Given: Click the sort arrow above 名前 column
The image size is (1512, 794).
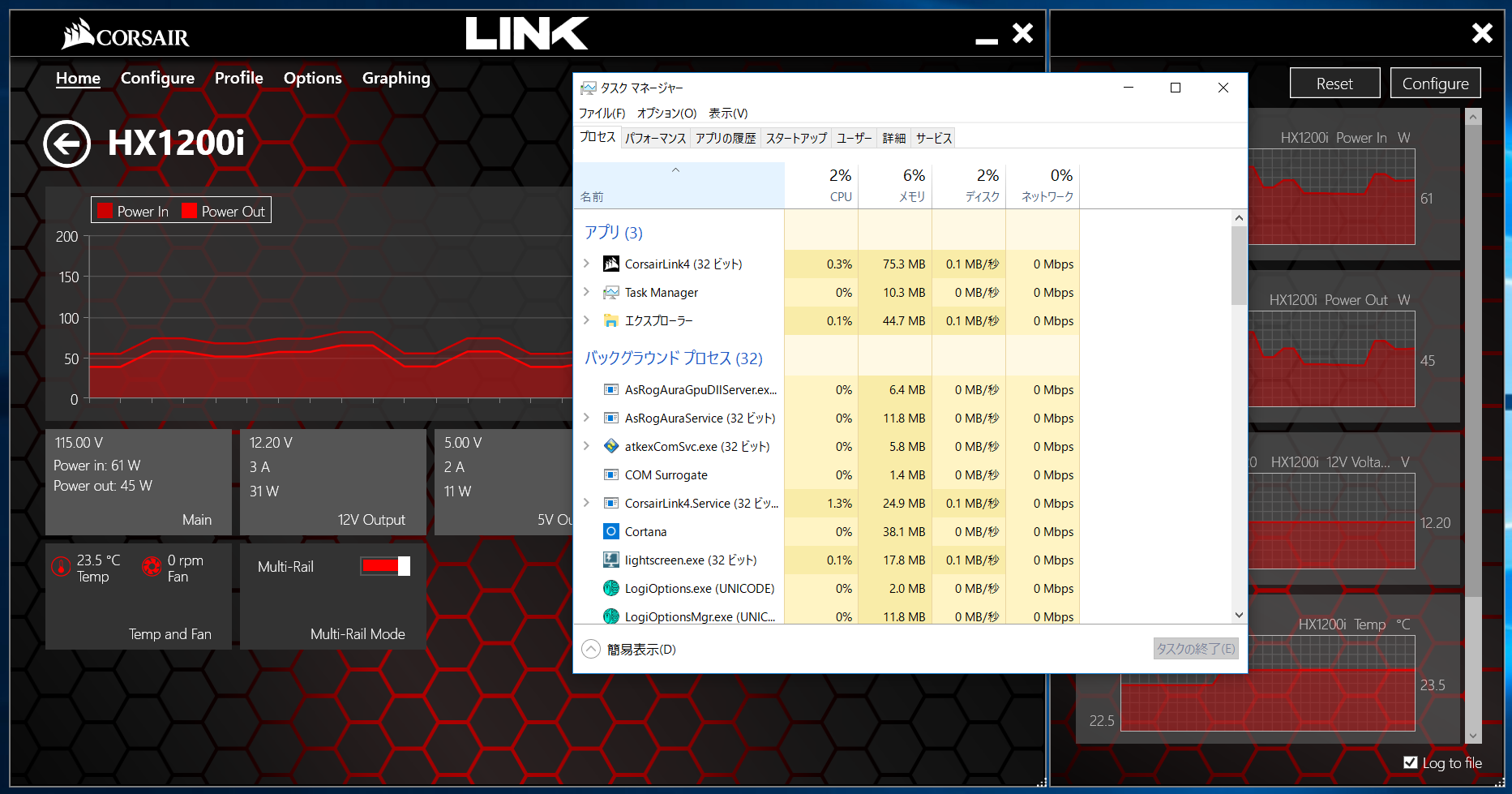Looking at the screenshot, I should pos(675,170).
